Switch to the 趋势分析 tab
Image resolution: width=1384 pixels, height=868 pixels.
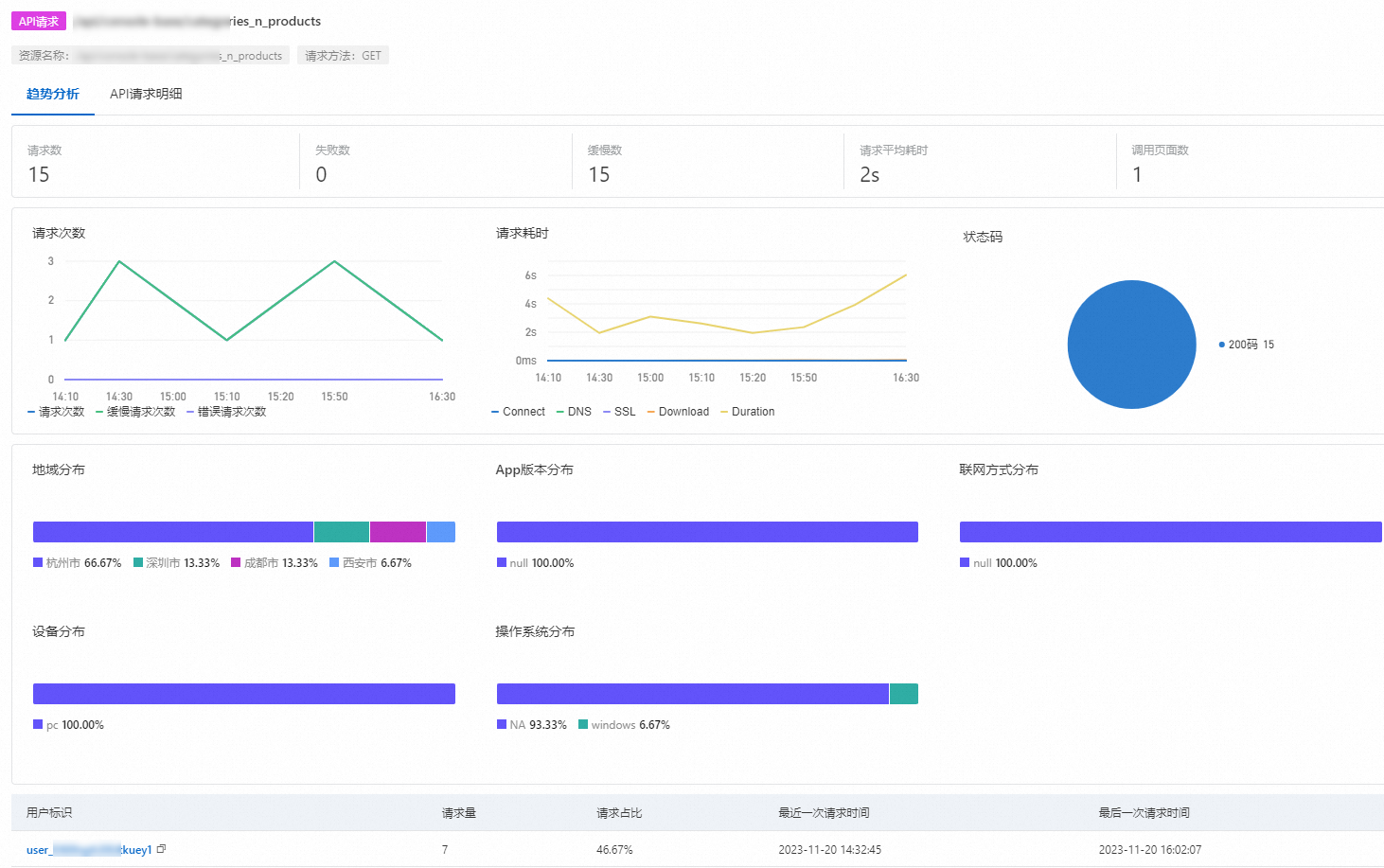53,94
